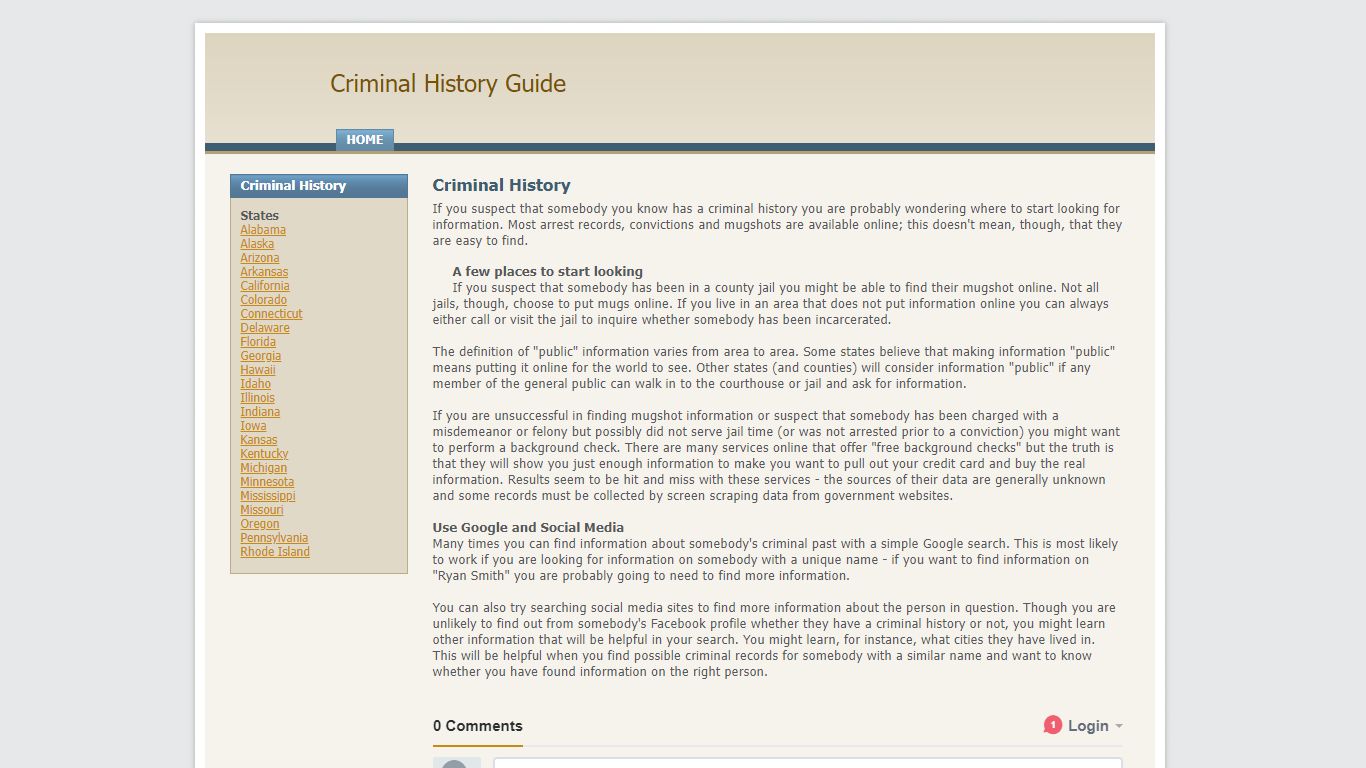Open the Rhode Island state link

[275, 552]
